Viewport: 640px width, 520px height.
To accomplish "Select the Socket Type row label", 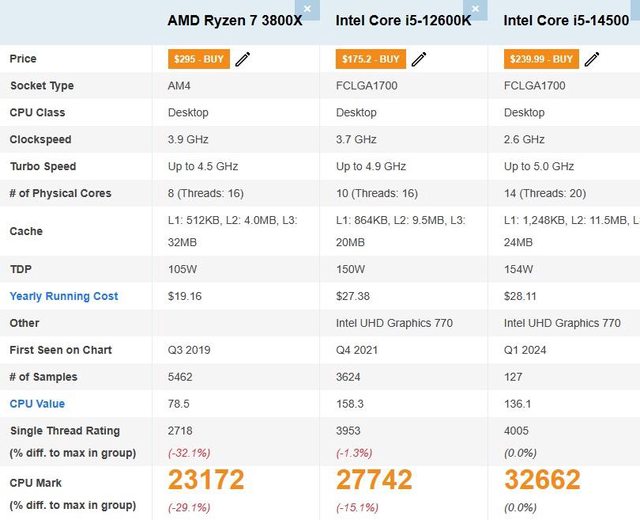I will (x=42, y=86).
